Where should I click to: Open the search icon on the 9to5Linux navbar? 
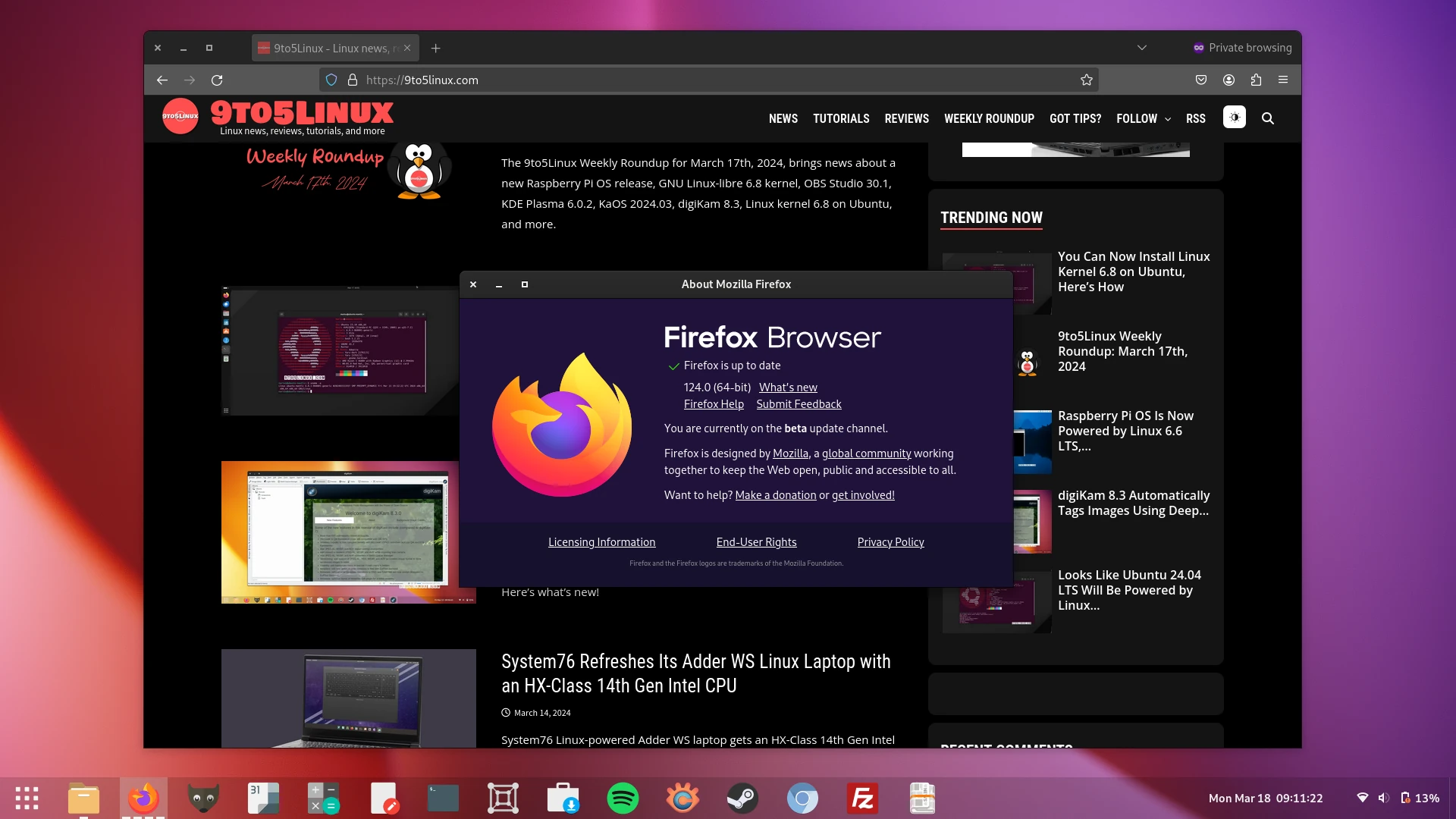point(1268,118)
